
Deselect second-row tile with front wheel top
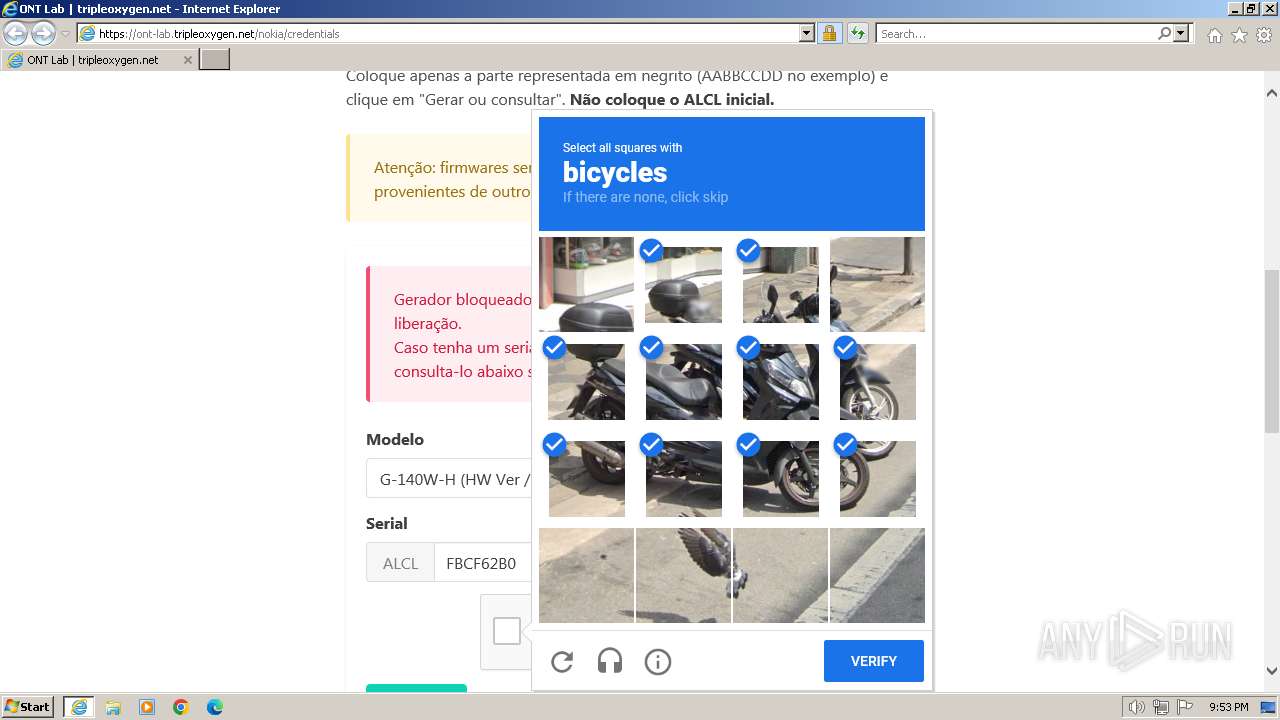click(877, 381)
